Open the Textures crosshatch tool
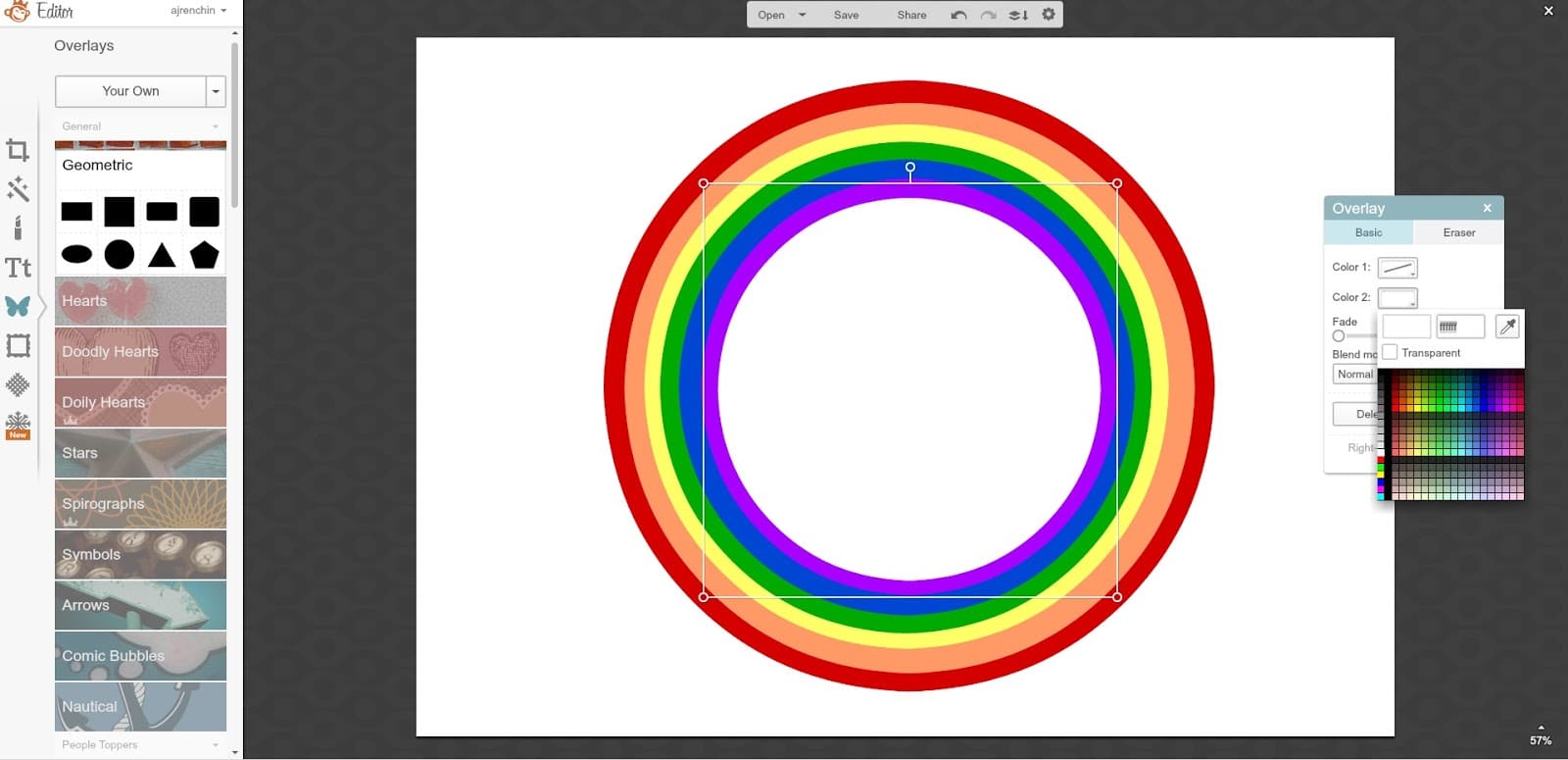The image size is (1568, 760). click(x=18, y=385)
